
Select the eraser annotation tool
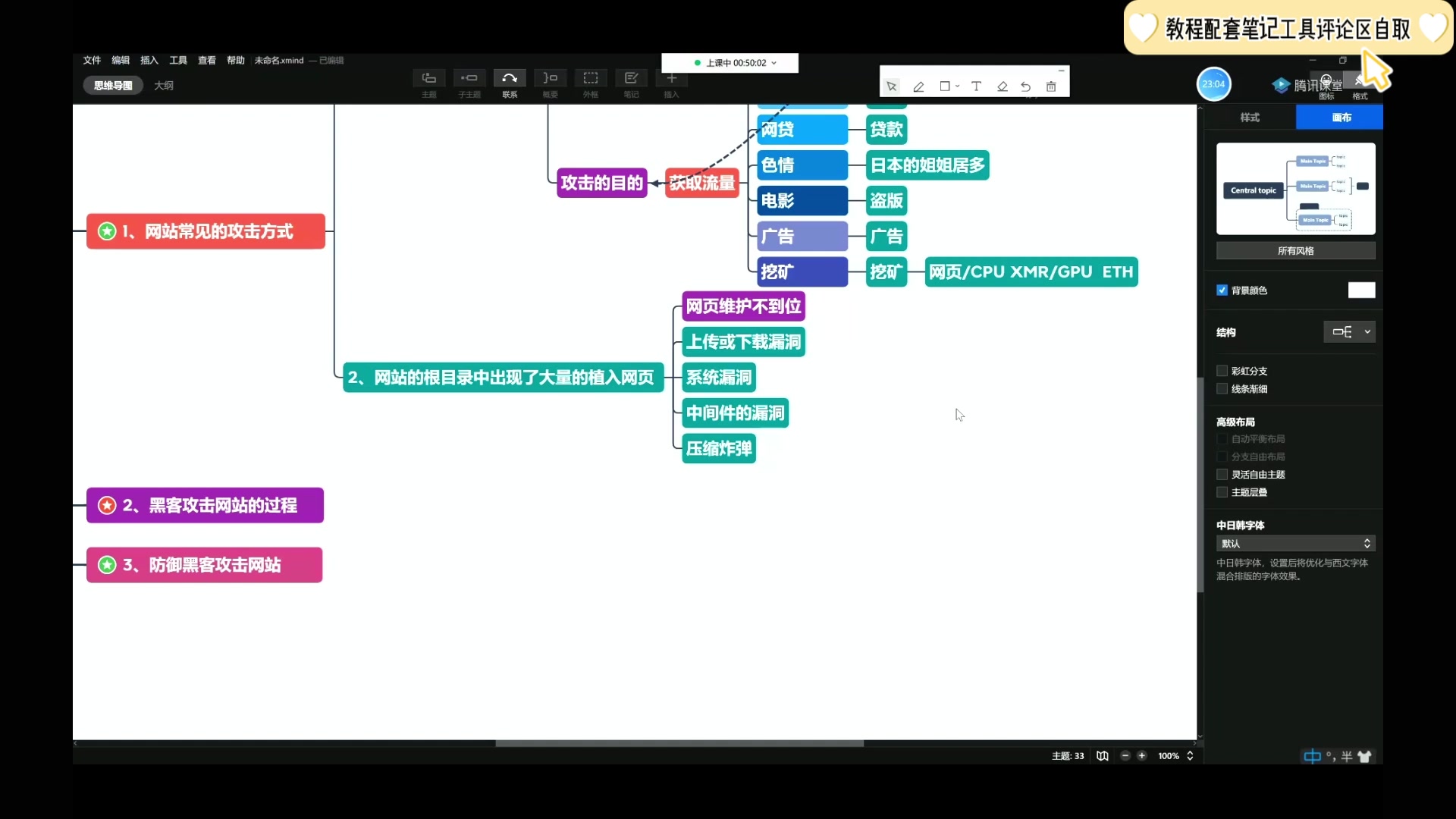point(1003,86)
